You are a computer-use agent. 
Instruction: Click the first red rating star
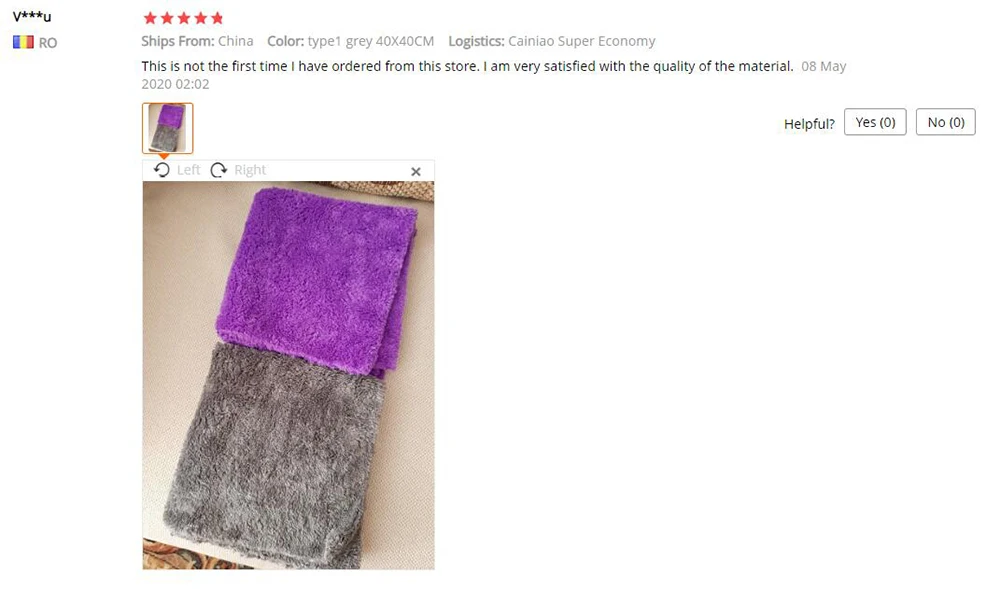click(150, 18)
